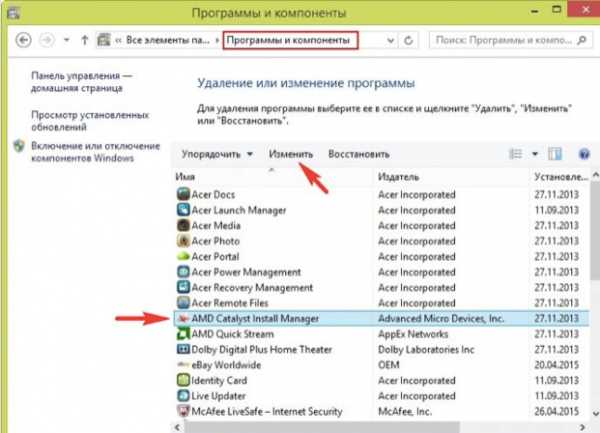This screenshot has width=600, height=433.
Task: Click 'Acer Launch Manager' program name
Action: [239, 210]
